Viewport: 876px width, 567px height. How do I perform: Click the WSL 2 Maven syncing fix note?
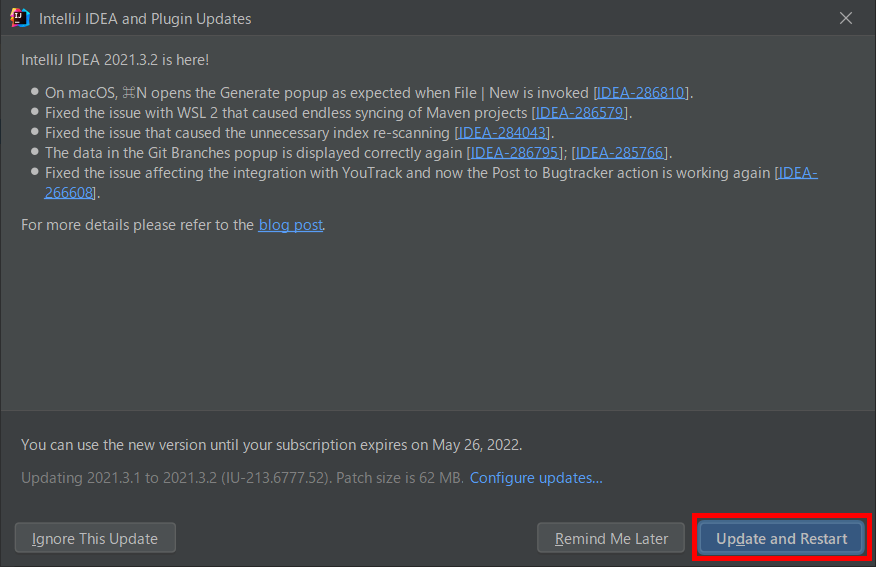coord(339,113)
